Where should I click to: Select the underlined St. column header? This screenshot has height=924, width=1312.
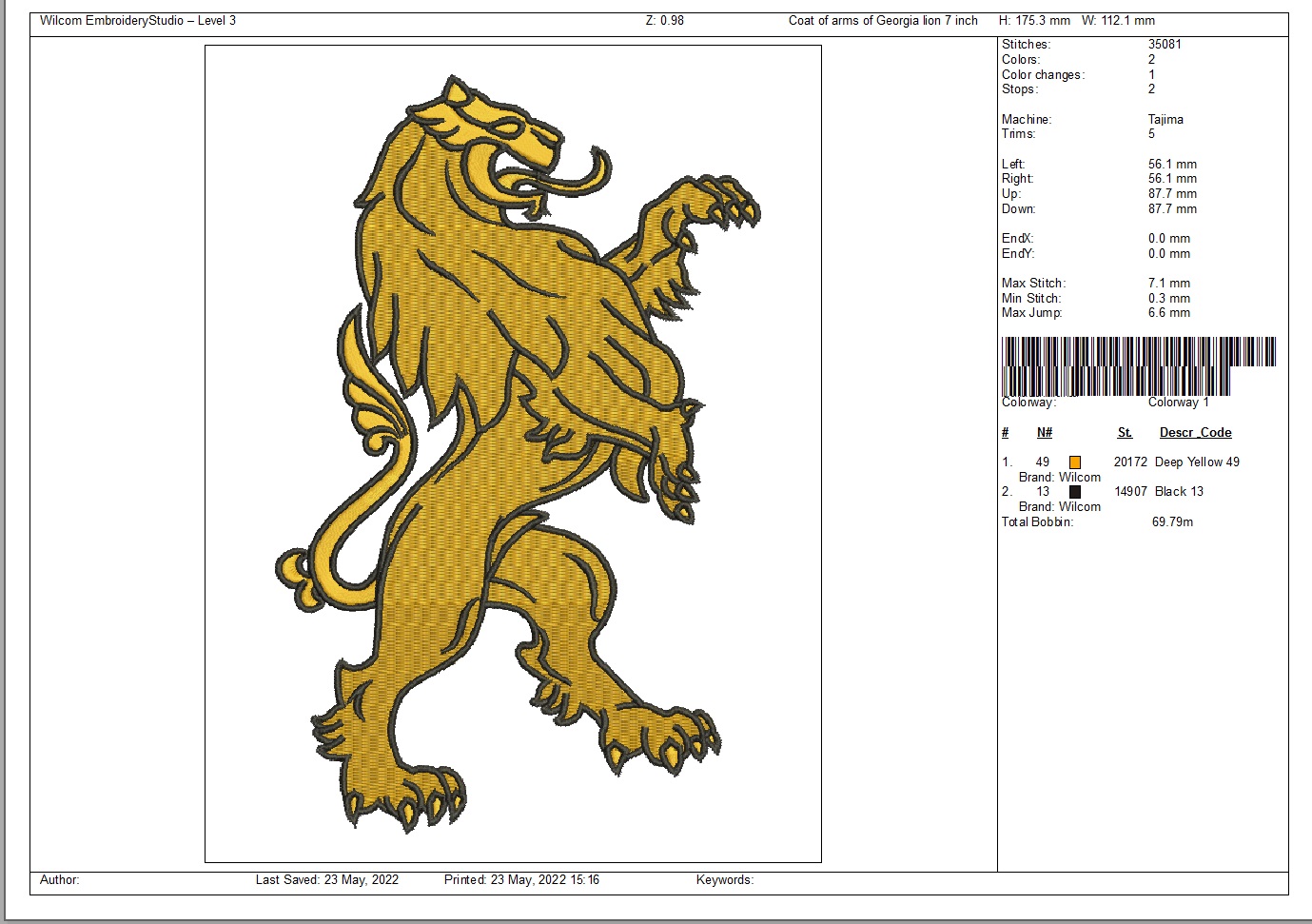pos(1125,433)
